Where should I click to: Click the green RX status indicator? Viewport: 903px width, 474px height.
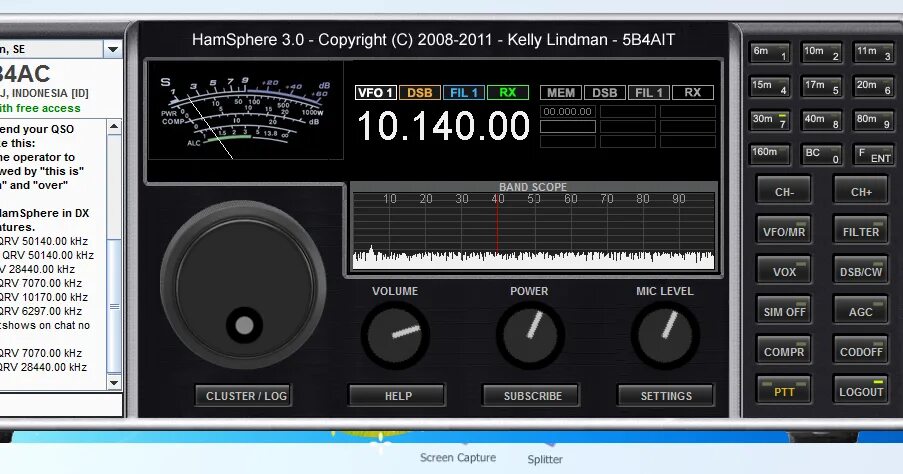(x=507, y=93)
